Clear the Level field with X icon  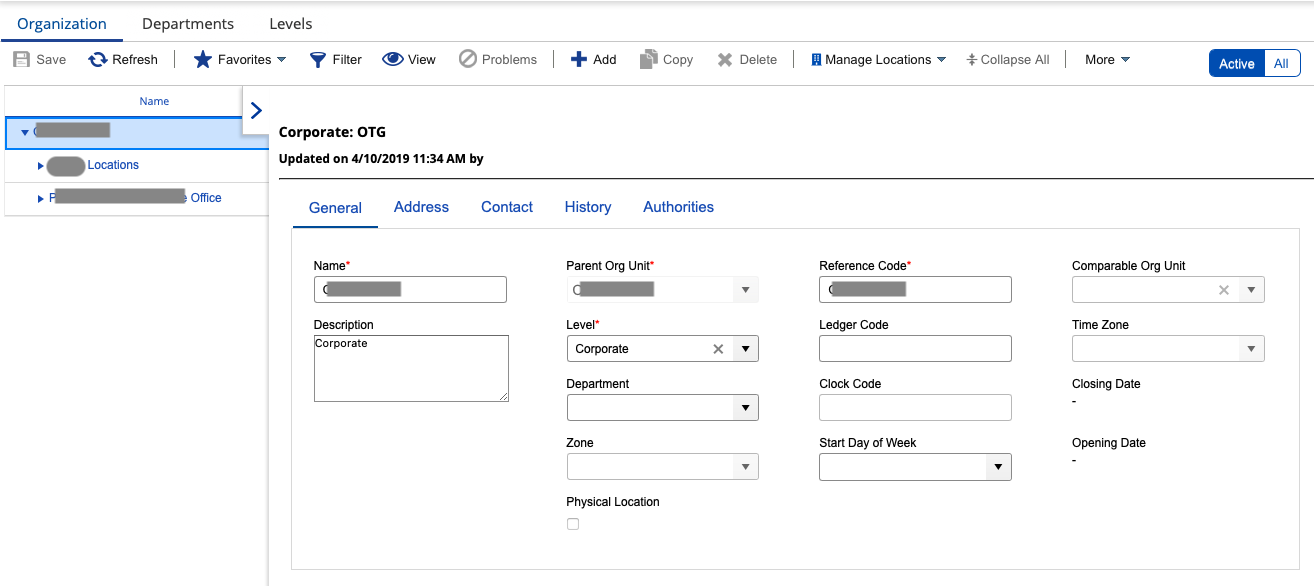coord(718,349)
